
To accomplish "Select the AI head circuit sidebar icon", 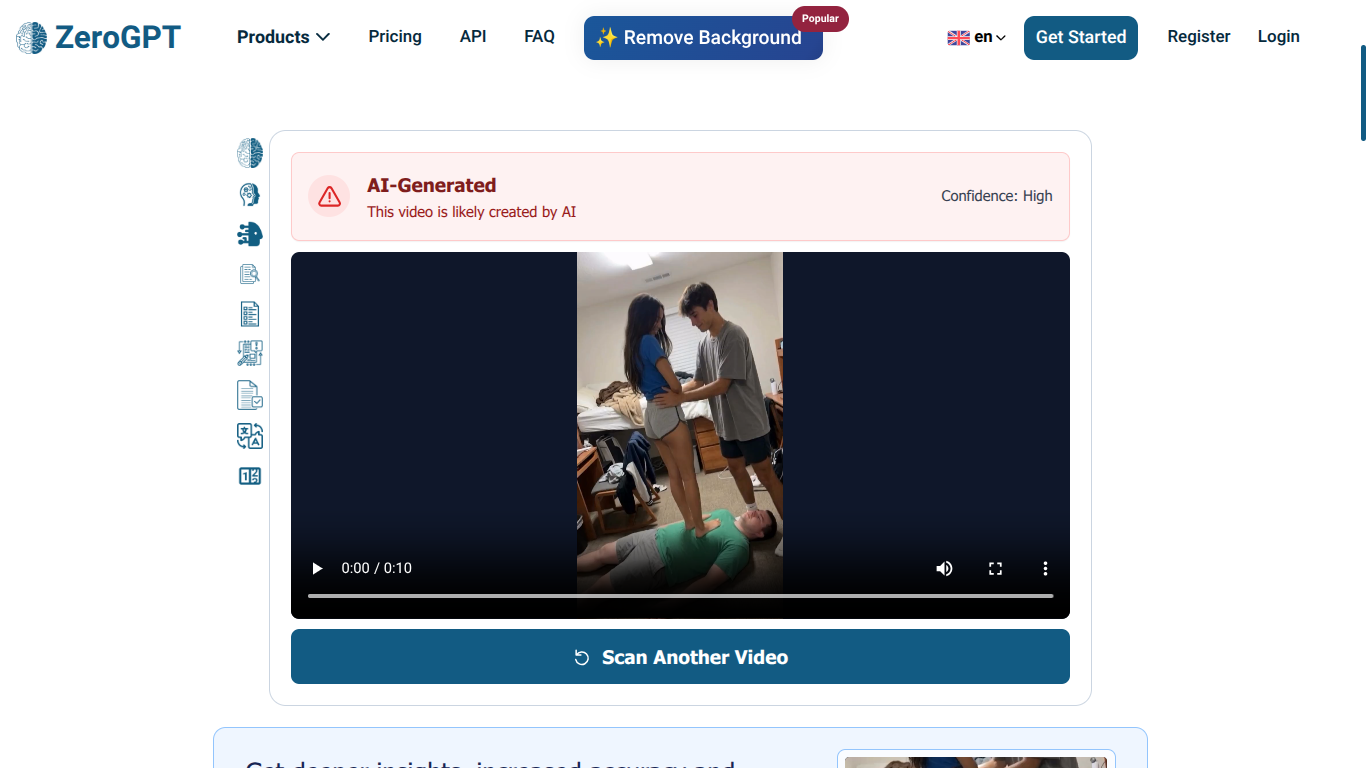I will pyautogui.click(x=250, y=234).
